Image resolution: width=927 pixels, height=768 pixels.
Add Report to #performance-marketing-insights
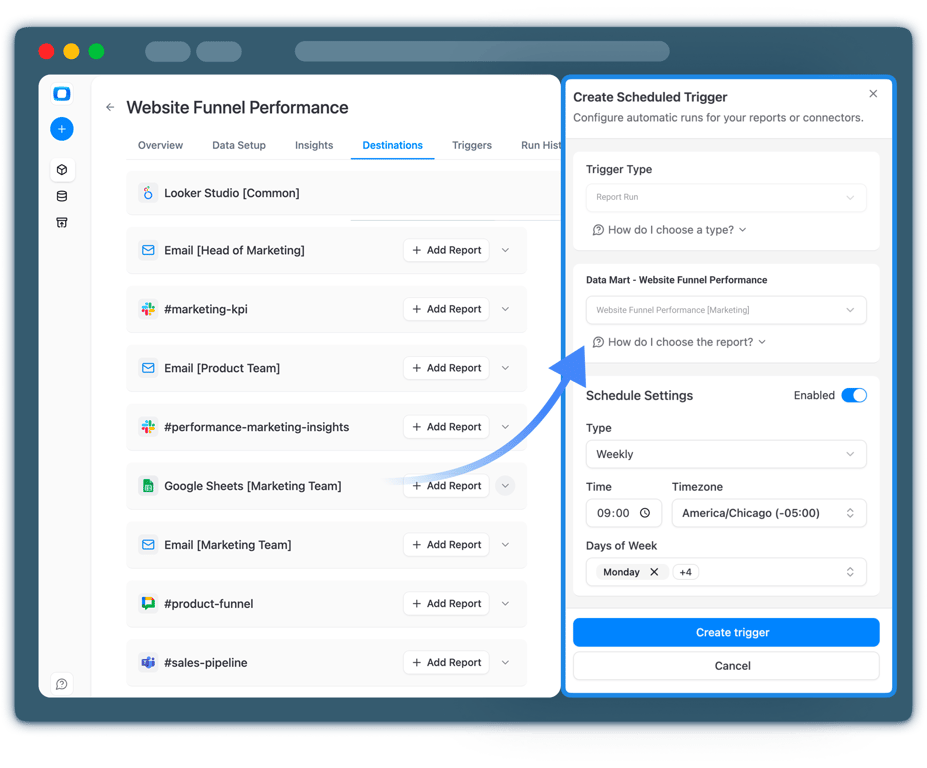446,427
